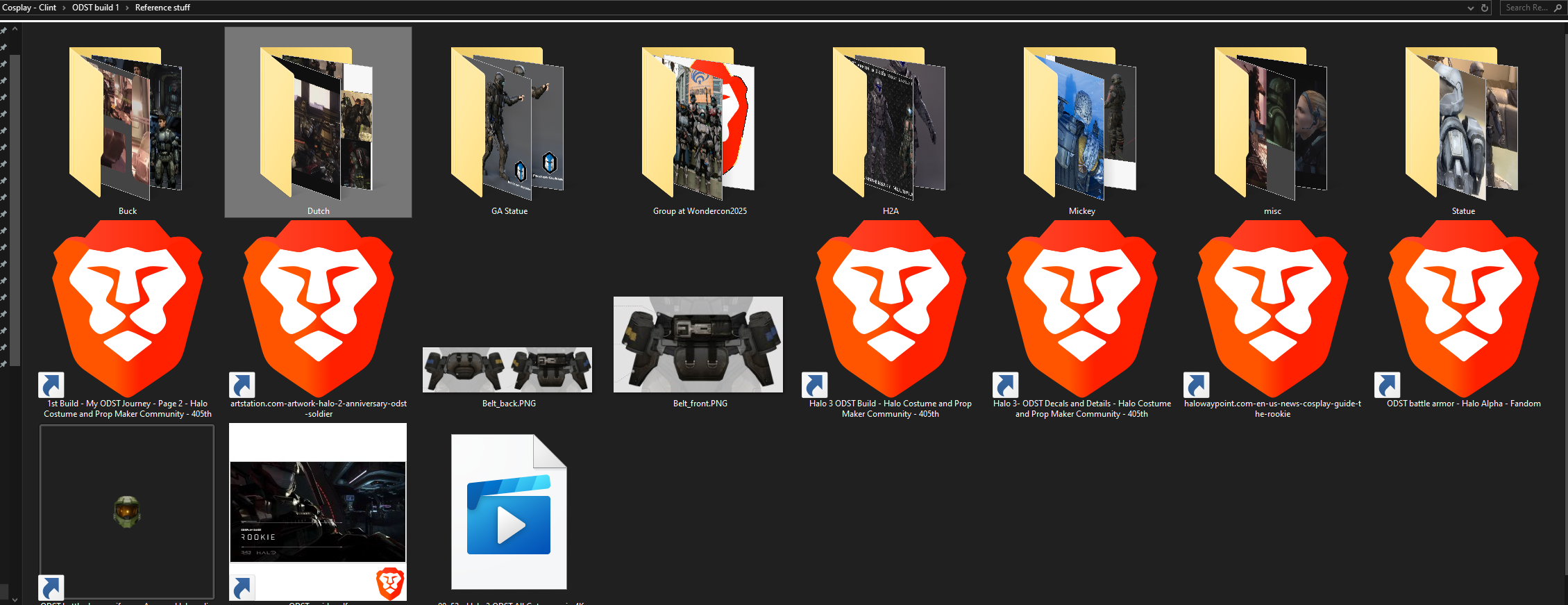
Task: Select the artstation halo-2-anniversary-odst-soldier shortcut
Action: pyautogui.click(x=319, y=320)
